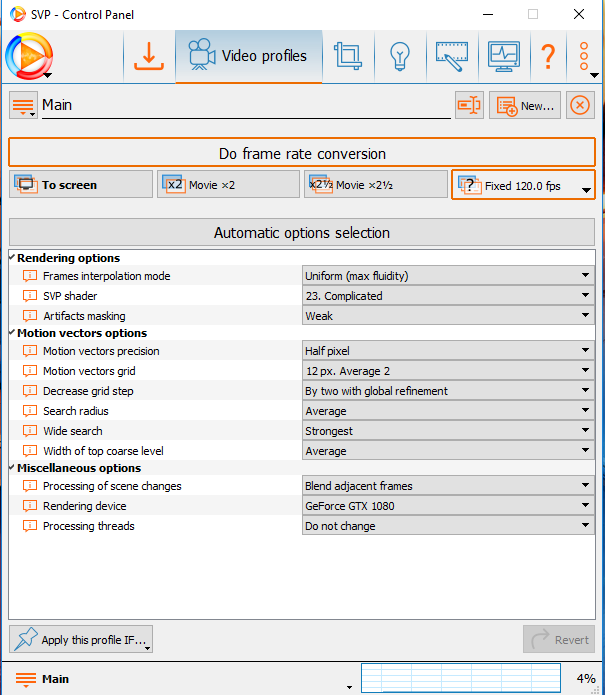
Task: Toggle Do frame rate conversion
Action: [x=301, y=153]
